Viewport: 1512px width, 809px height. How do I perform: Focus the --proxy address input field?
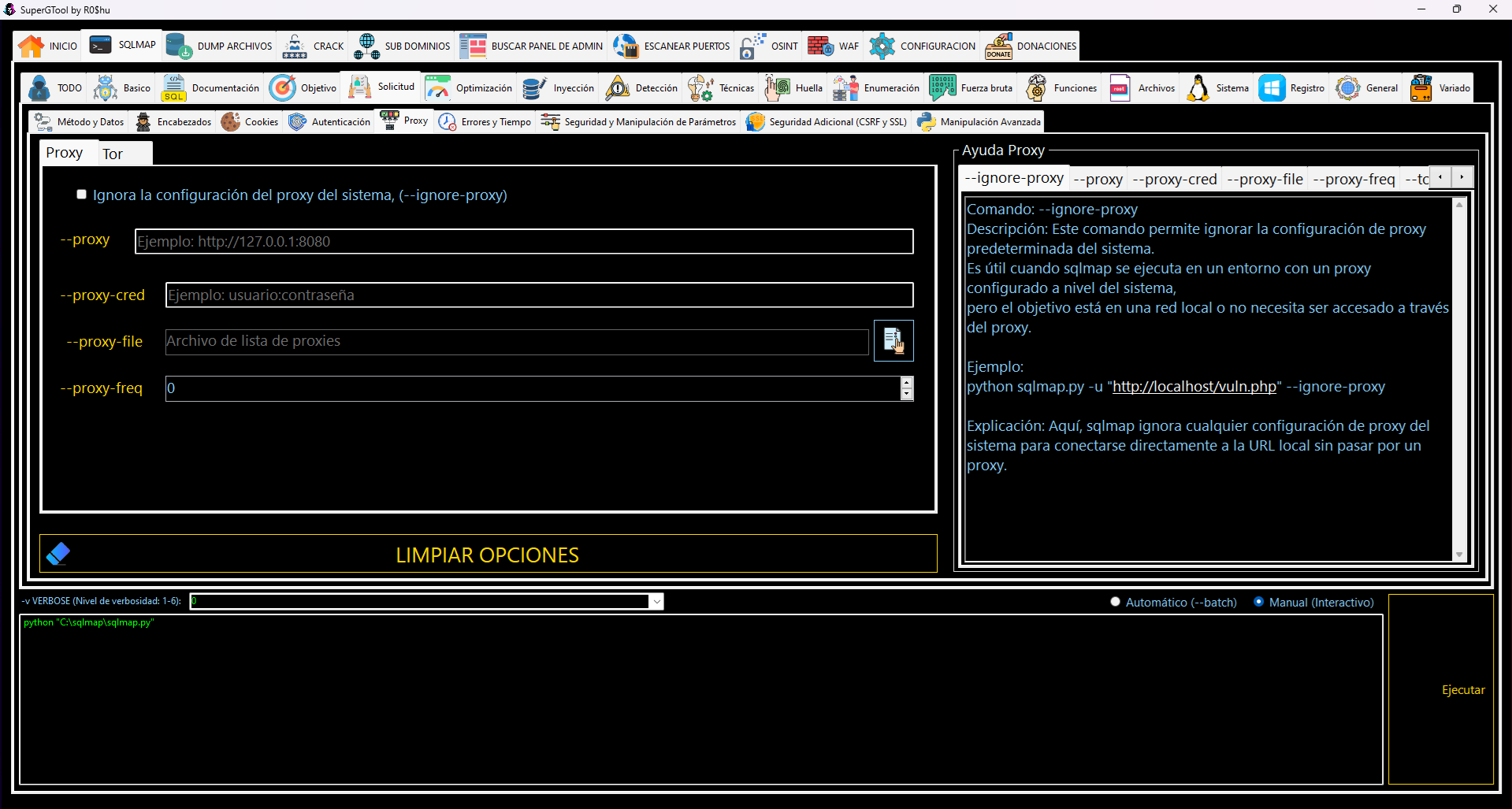pos(524,242)
